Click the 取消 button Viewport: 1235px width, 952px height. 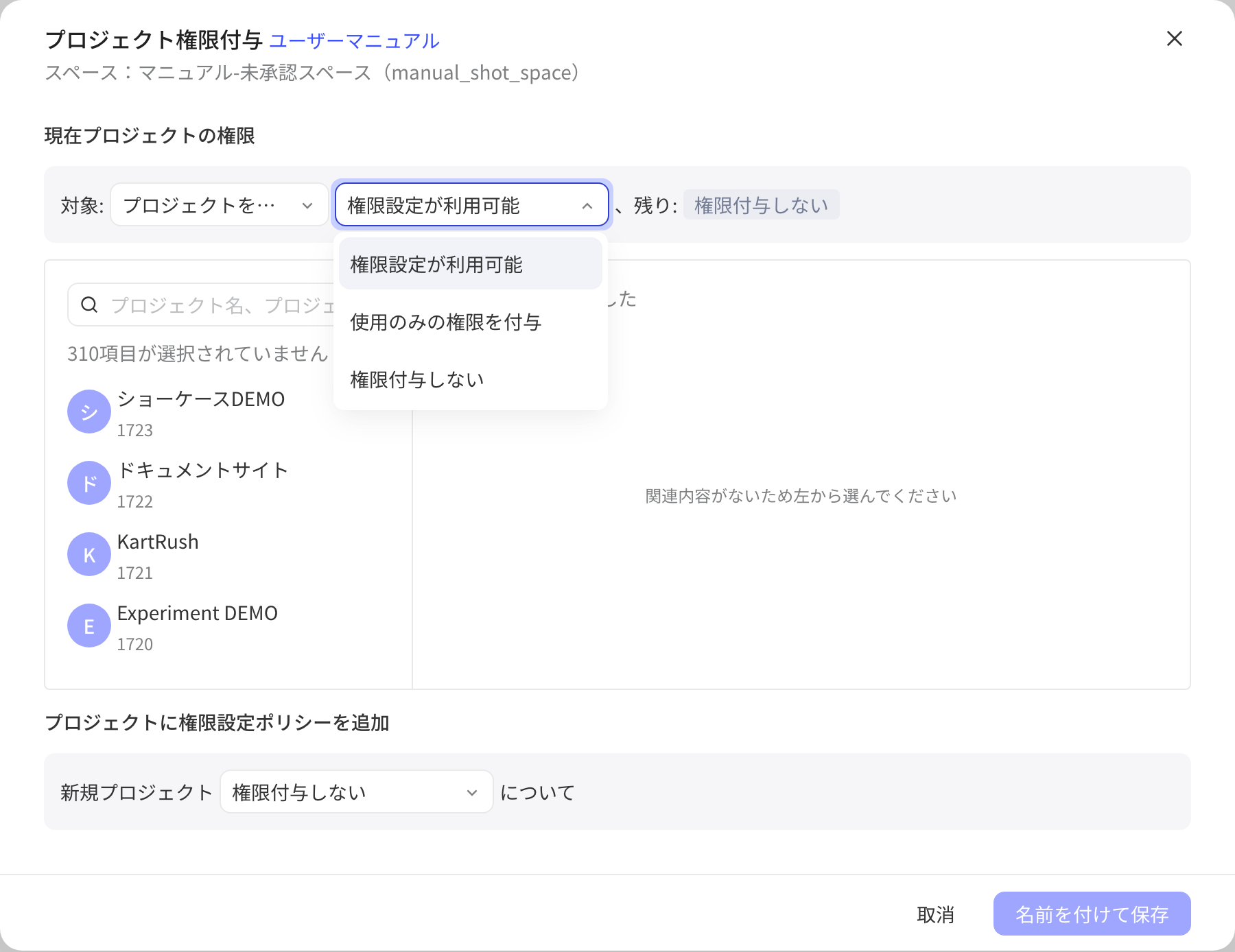tap(936, 914)
